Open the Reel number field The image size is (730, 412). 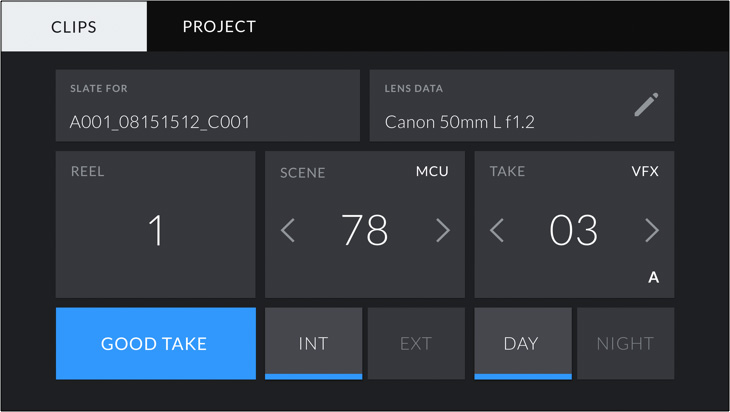pos(155,231)
